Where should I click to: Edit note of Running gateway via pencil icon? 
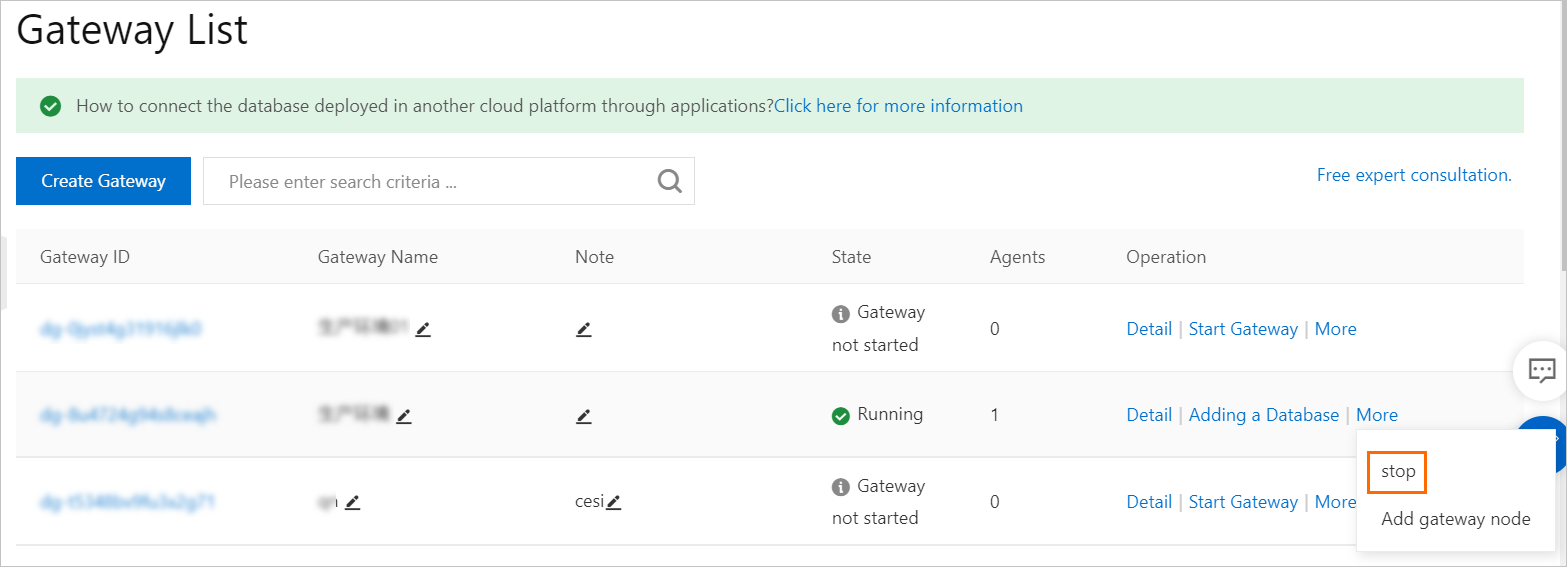pos(584,416)
